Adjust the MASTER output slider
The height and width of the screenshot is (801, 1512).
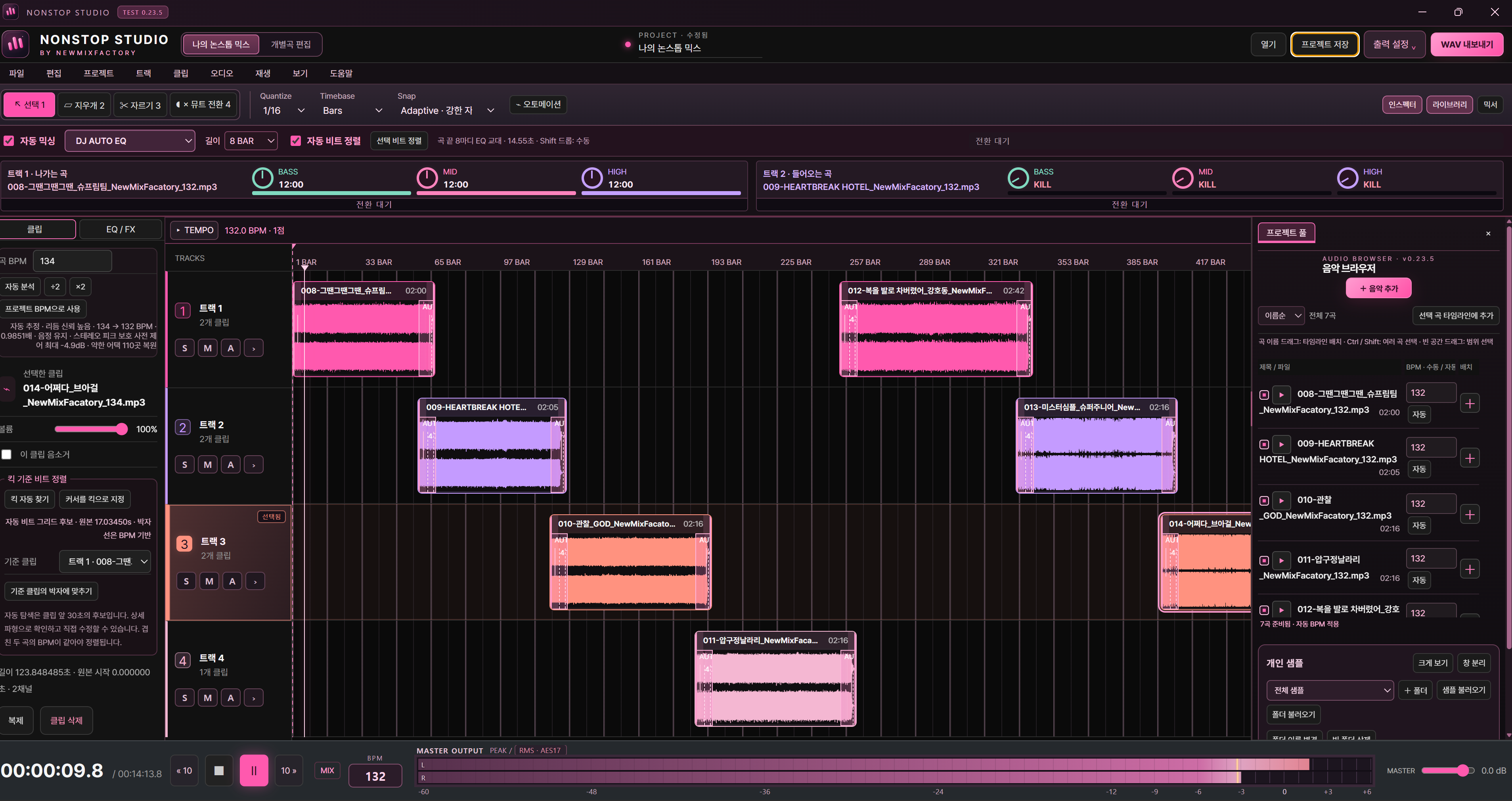1447,770
